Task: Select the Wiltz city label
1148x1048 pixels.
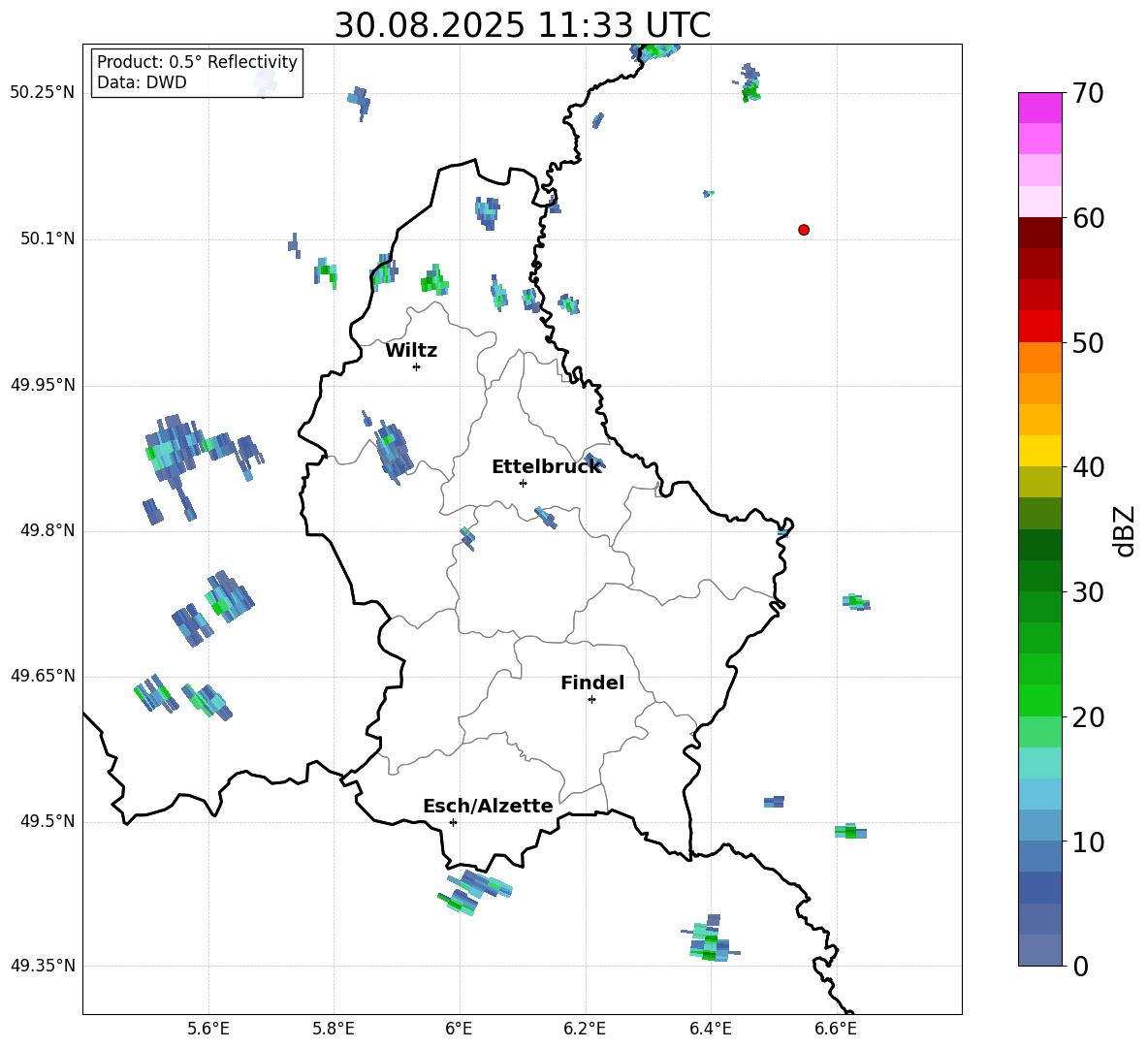Action: 411,351
